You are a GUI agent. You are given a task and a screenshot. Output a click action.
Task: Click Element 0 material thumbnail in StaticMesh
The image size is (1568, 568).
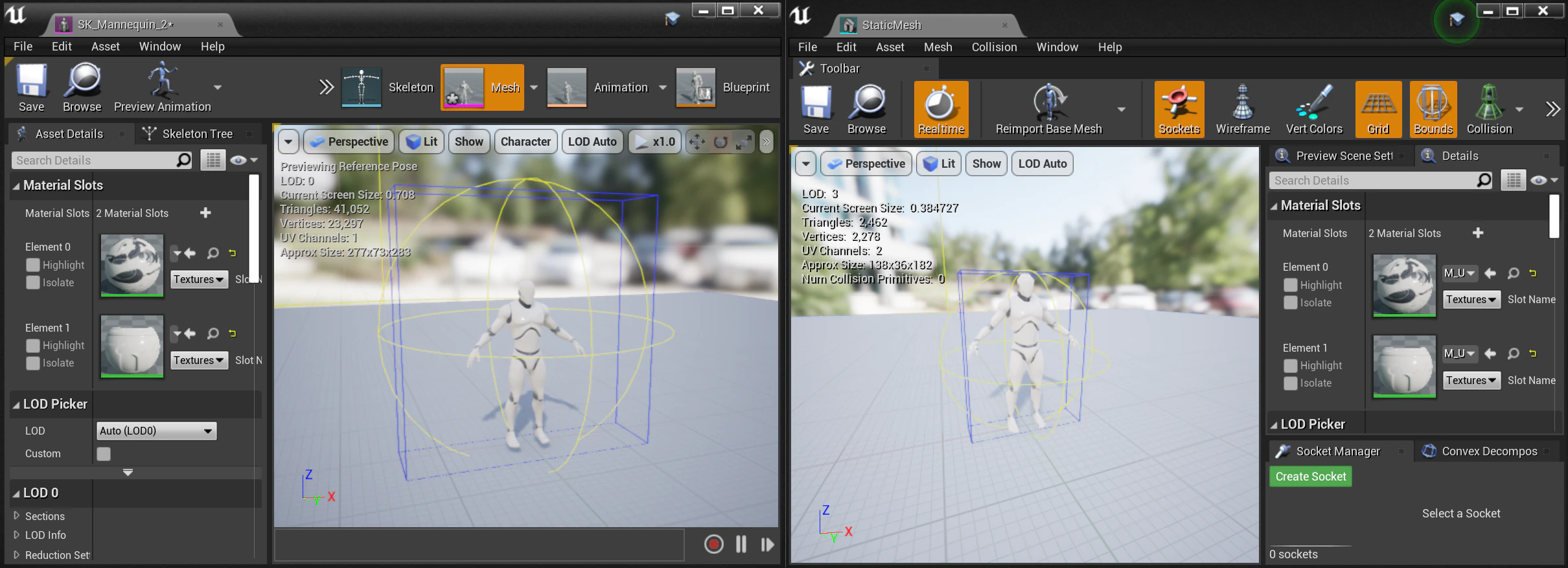[x=1404, y=286]
